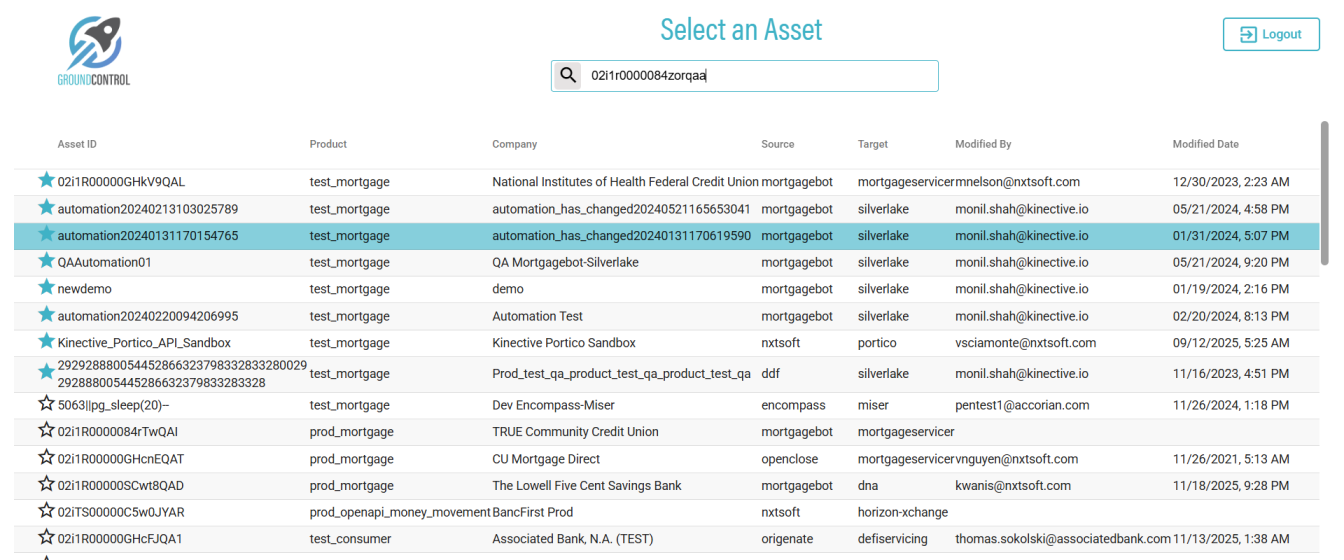Screen dimensions: 1344x560
Task: Select the Product column header
Action: click(x=328, y=144)
